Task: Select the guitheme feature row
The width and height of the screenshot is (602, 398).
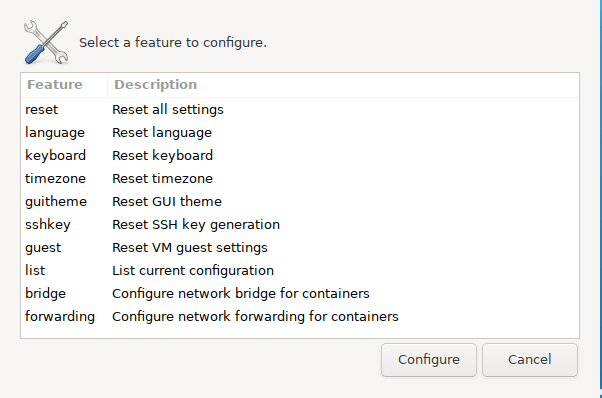Action: (x=300, y=201)
